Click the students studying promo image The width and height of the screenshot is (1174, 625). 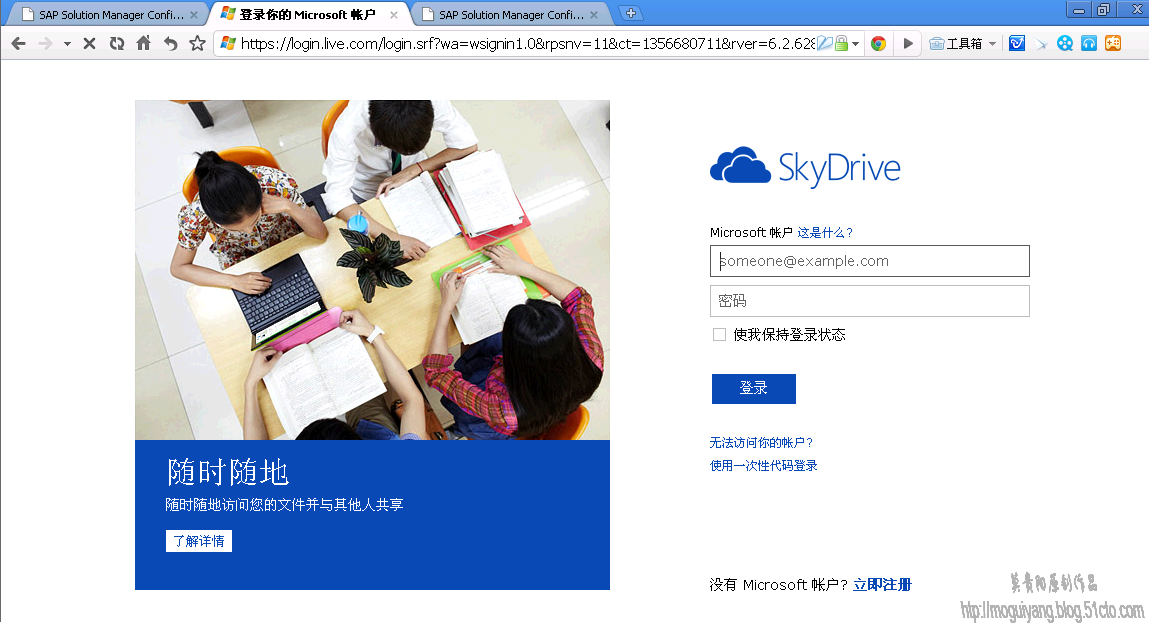click(x=372, y=269)
